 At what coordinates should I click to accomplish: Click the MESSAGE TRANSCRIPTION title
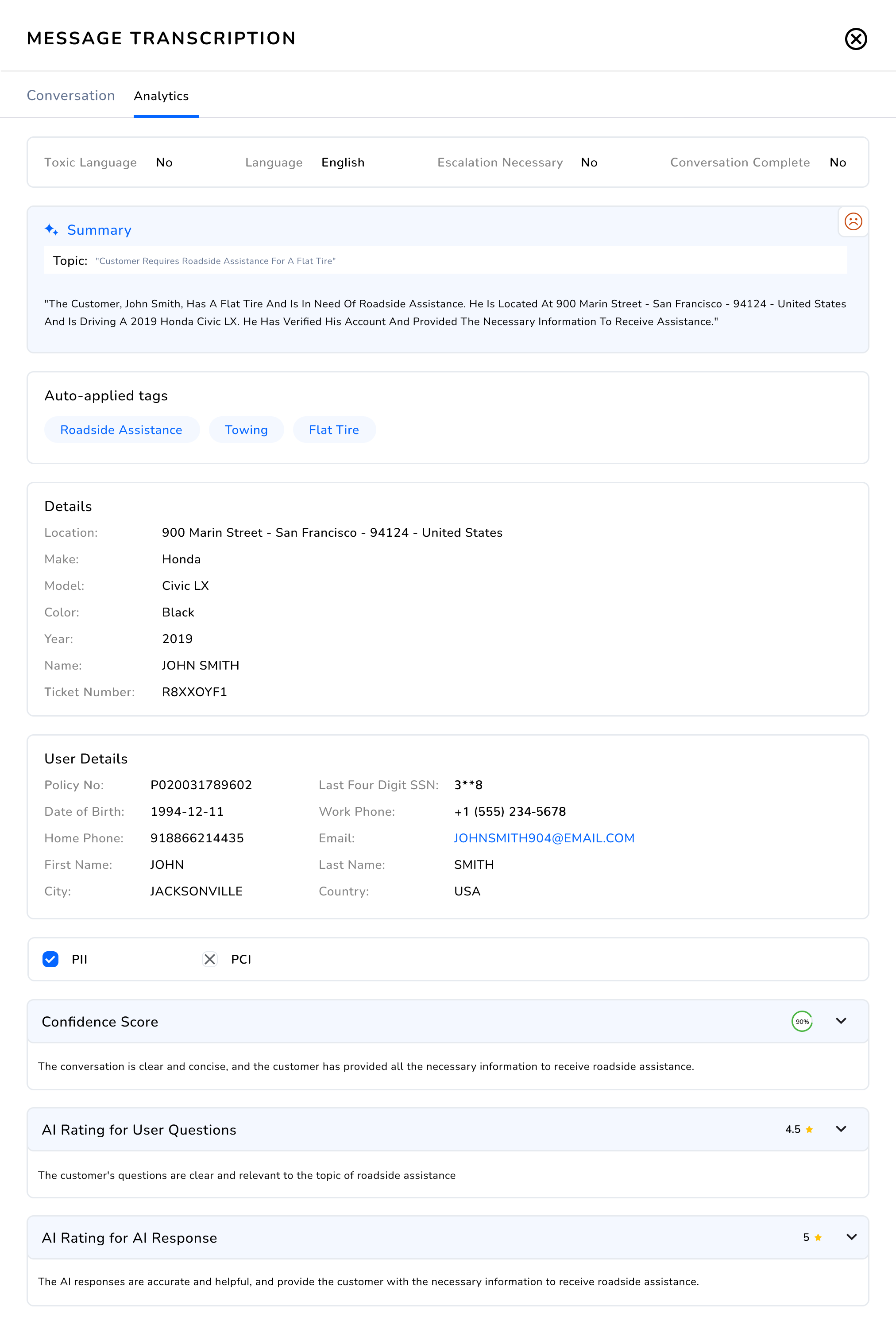tap(161, 38)
